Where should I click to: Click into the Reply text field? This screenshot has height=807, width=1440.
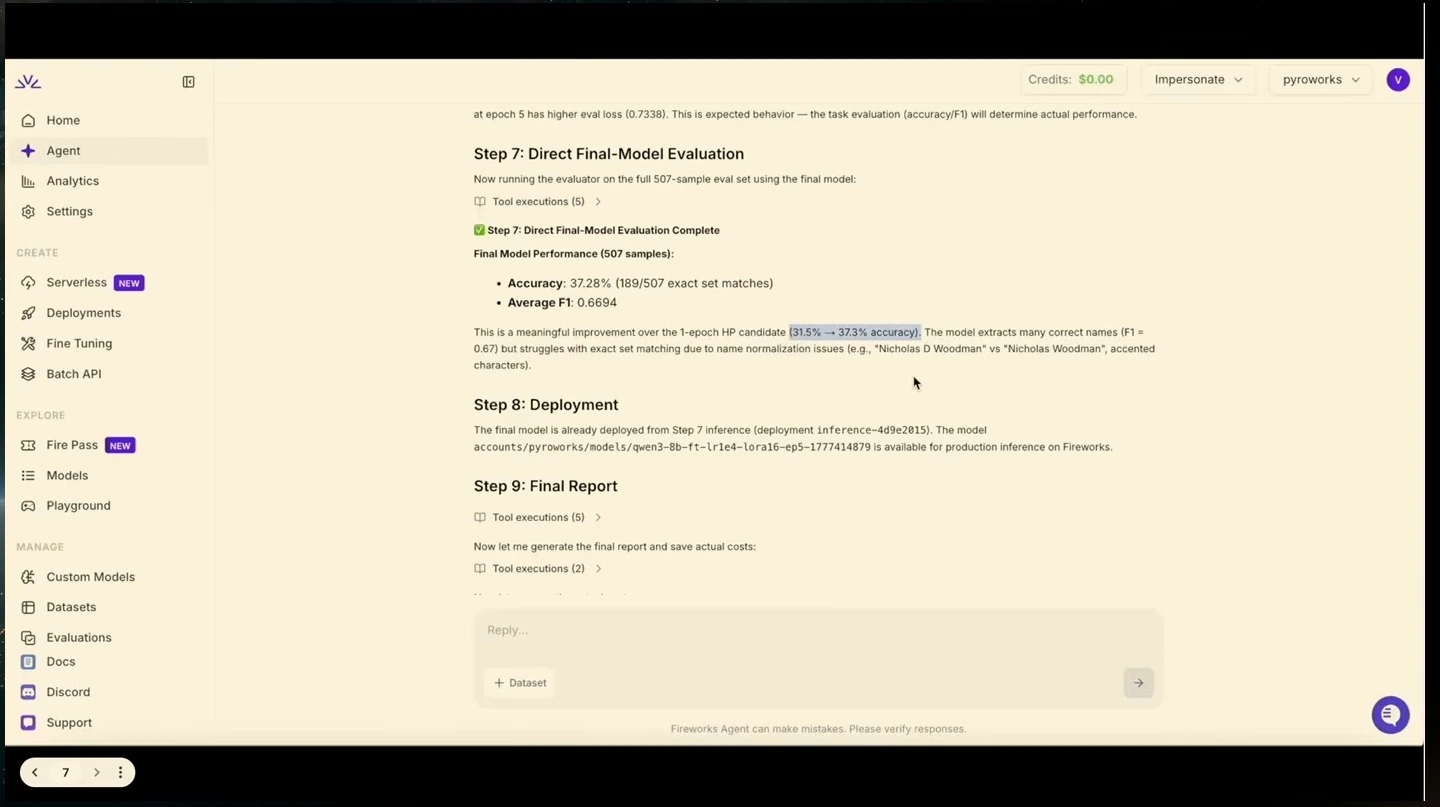818,631
